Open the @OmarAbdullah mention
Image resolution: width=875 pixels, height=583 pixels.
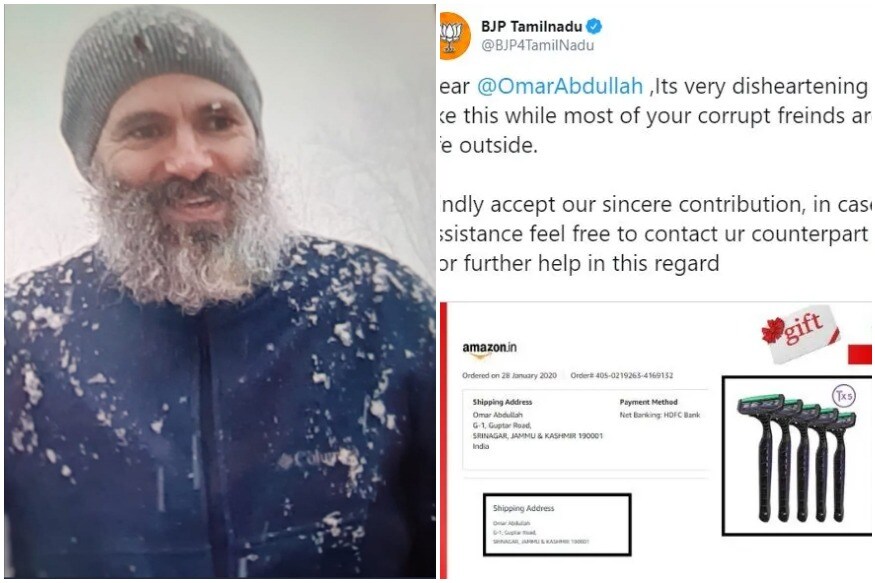[x=560, y=86]
